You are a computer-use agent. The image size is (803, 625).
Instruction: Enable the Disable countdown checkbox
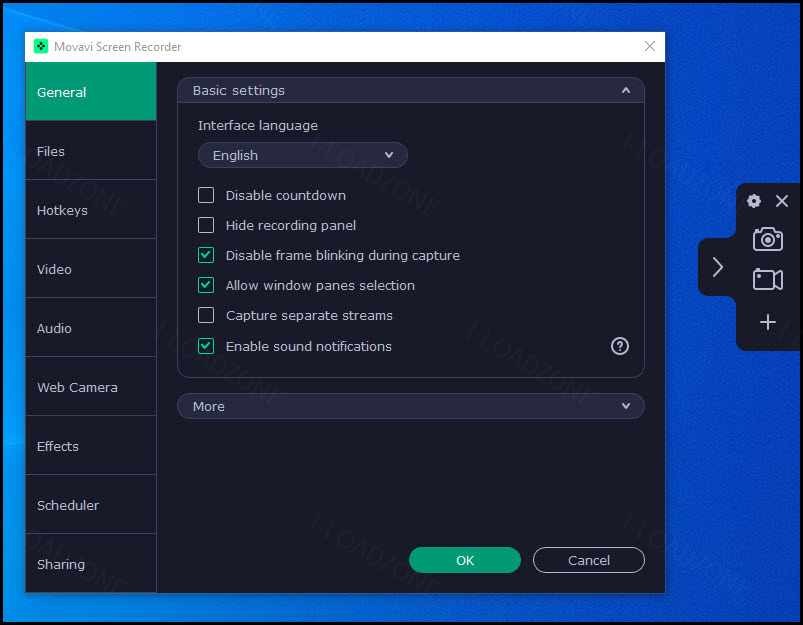(206, 195)
